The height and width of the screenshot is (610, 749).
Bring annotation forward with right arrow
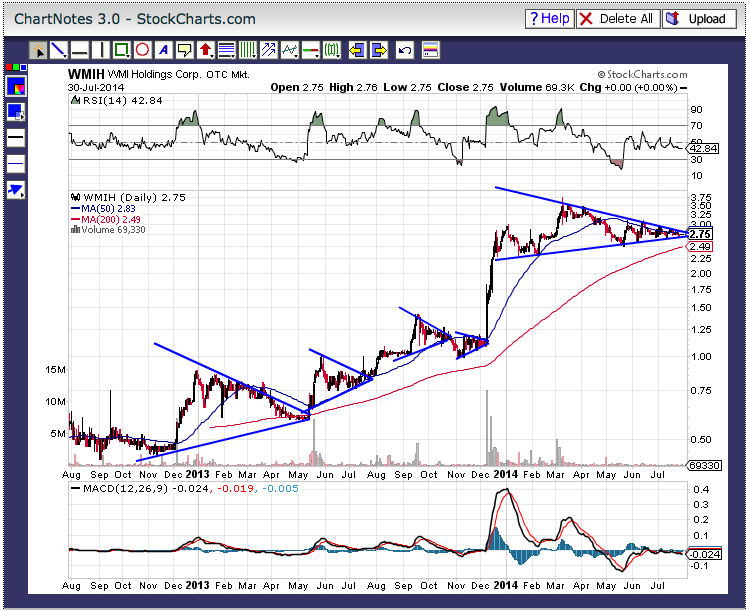[x=379, y=50]
